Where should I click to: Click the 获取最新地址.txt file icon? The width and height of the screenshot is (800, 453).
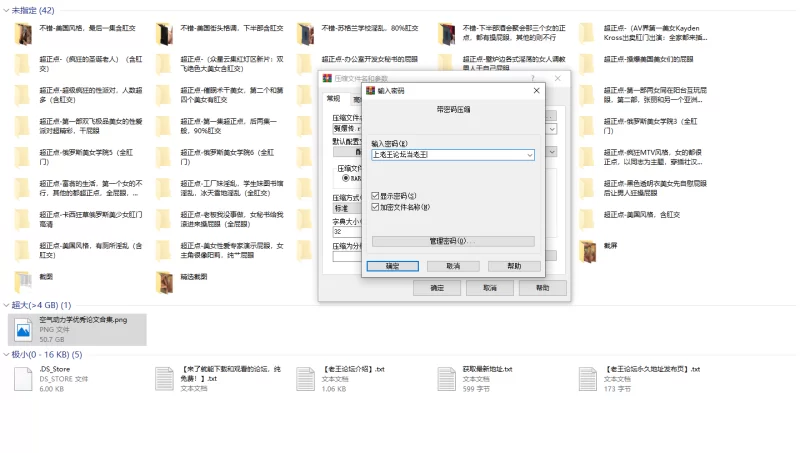[446, 379]
